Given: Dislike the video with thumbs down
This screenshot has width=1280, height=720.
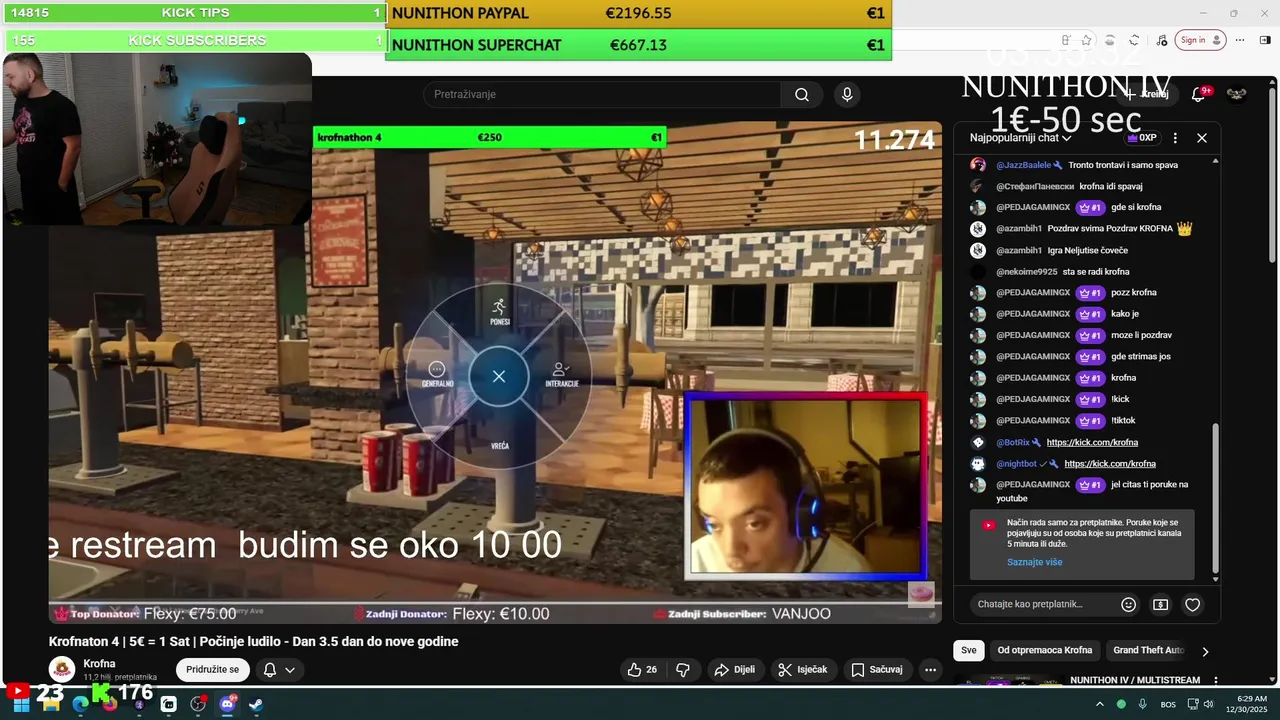Looking at the screenshot, I should [x=683, y=669].
